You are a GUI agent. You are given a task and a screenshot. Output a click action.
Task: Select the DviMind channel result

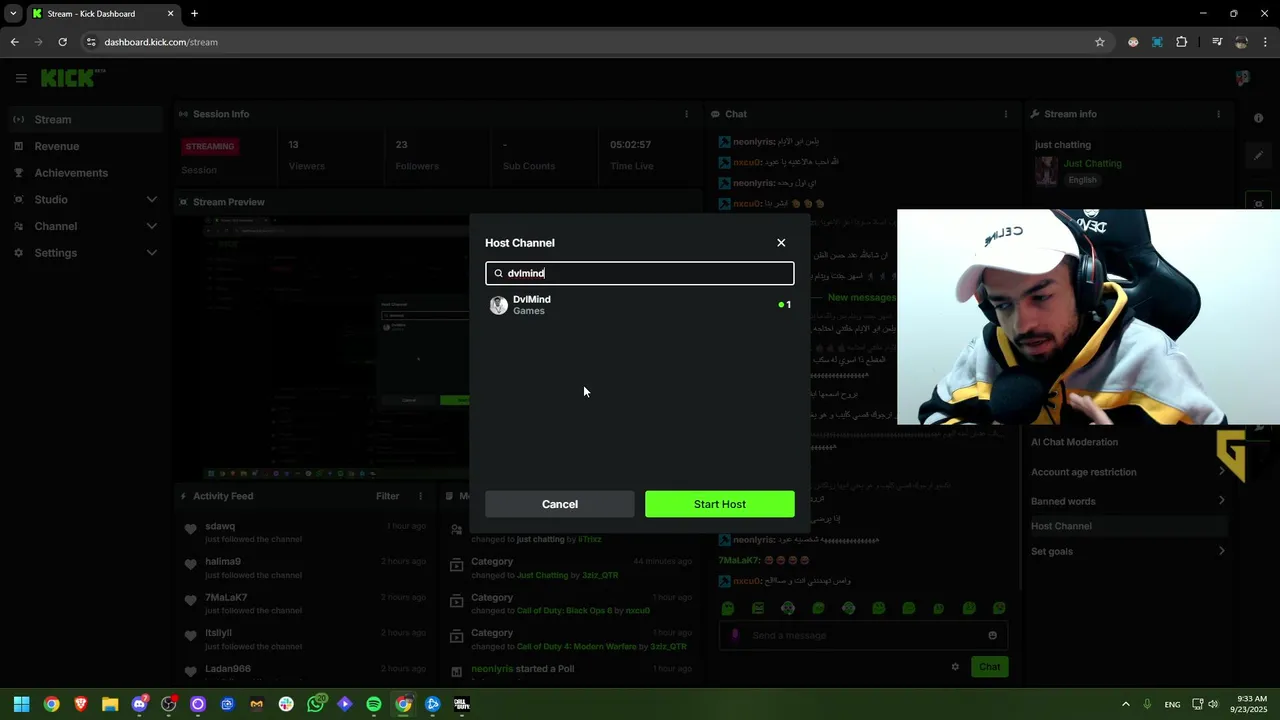(640, 305)
